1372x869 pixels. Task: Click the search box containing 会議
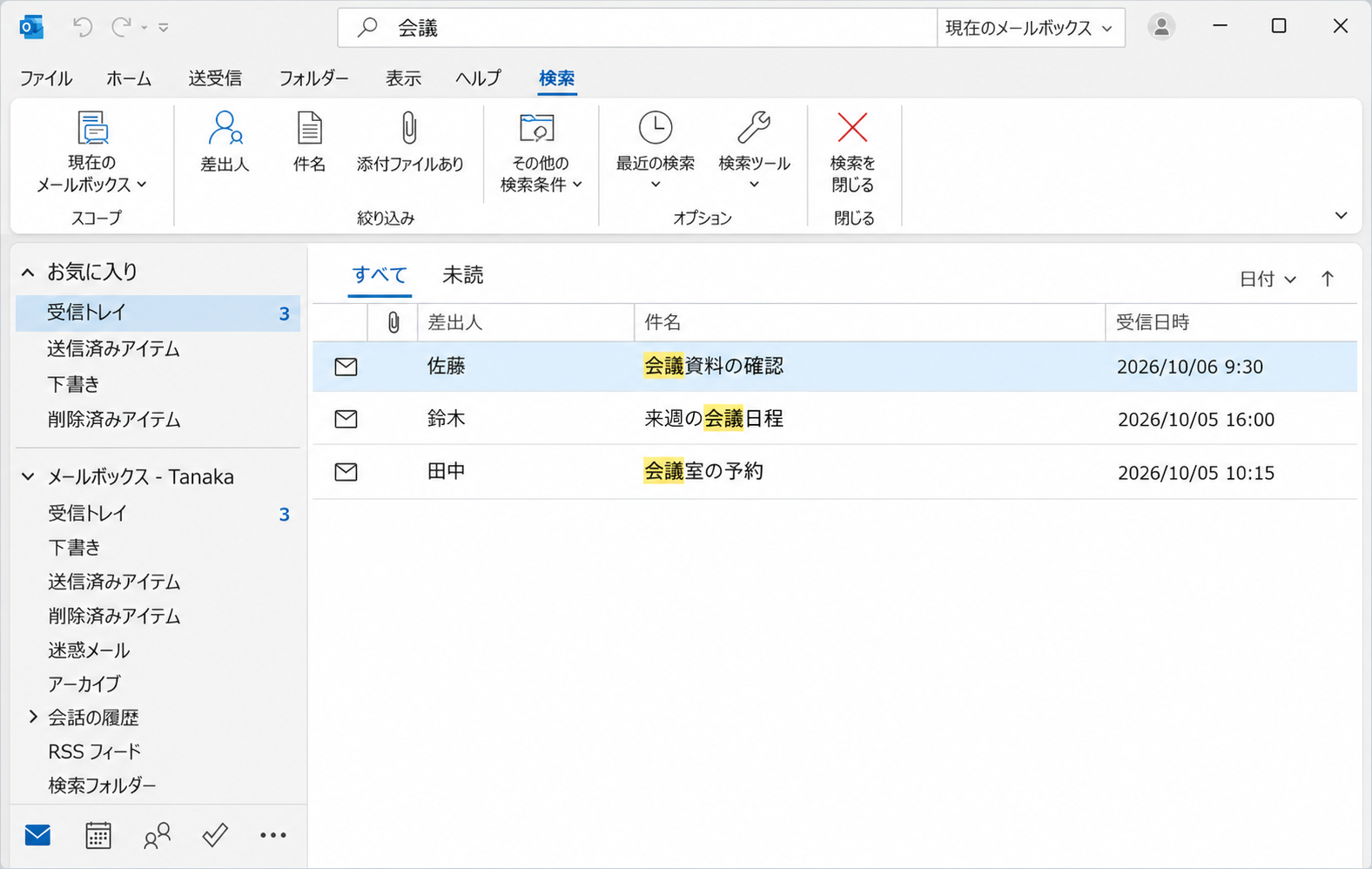(x=638, y=28)
